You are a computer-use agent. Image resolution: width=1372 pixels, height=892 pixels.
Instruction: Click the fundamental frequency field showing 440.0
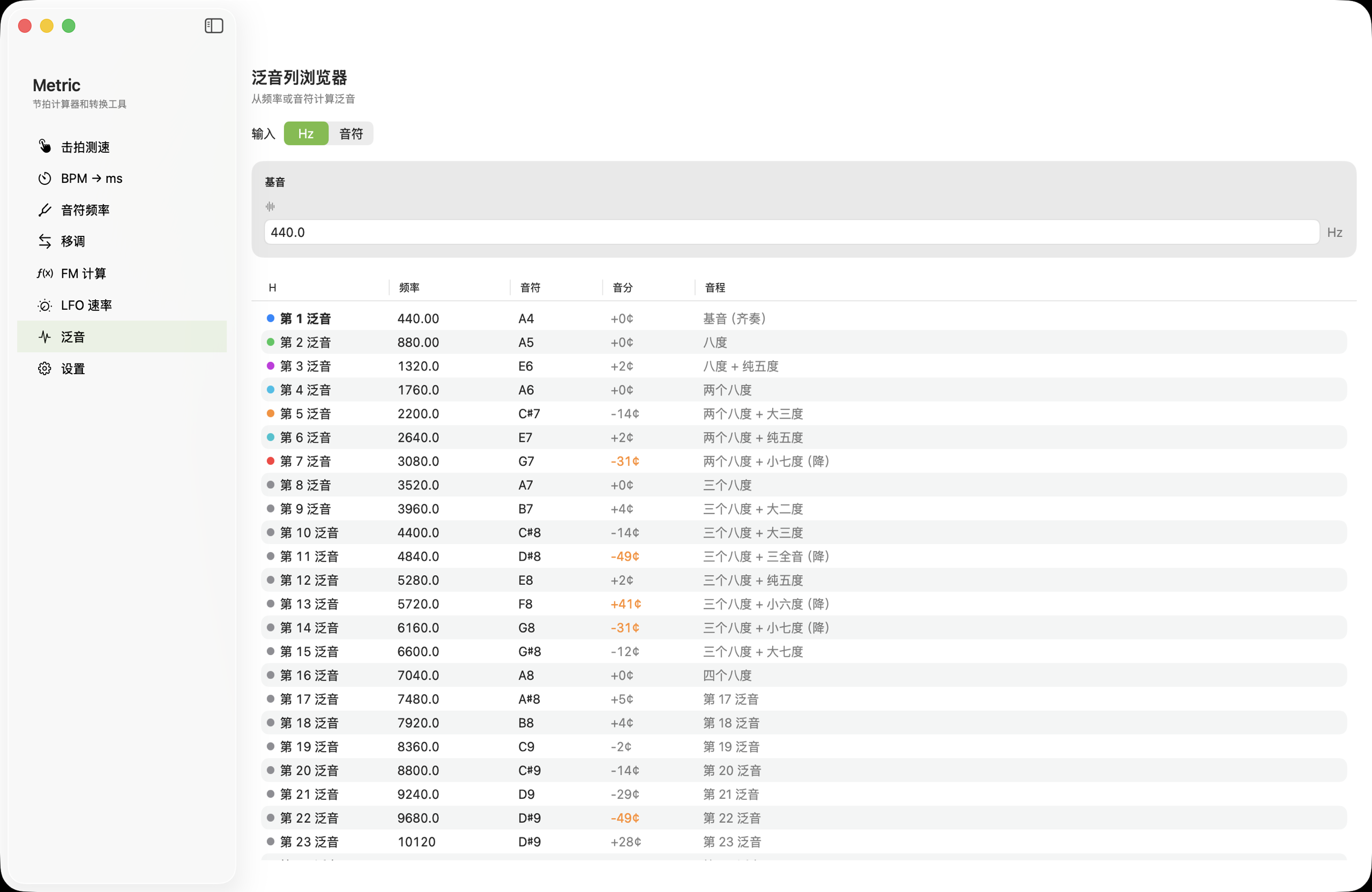click(x=792, y=232)
